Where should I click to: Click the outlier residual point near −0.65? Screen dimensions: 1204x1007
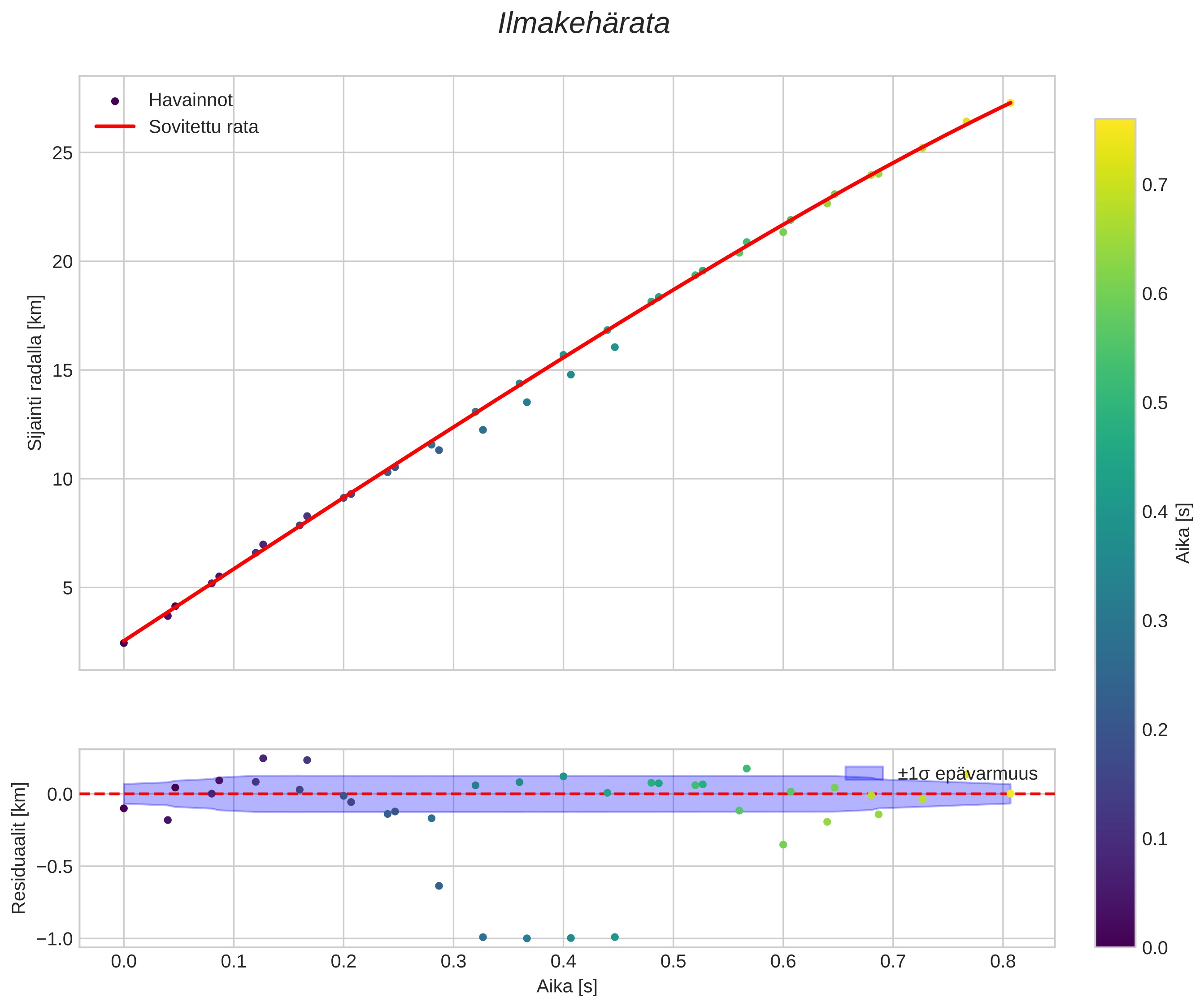(x=439, y=885)
